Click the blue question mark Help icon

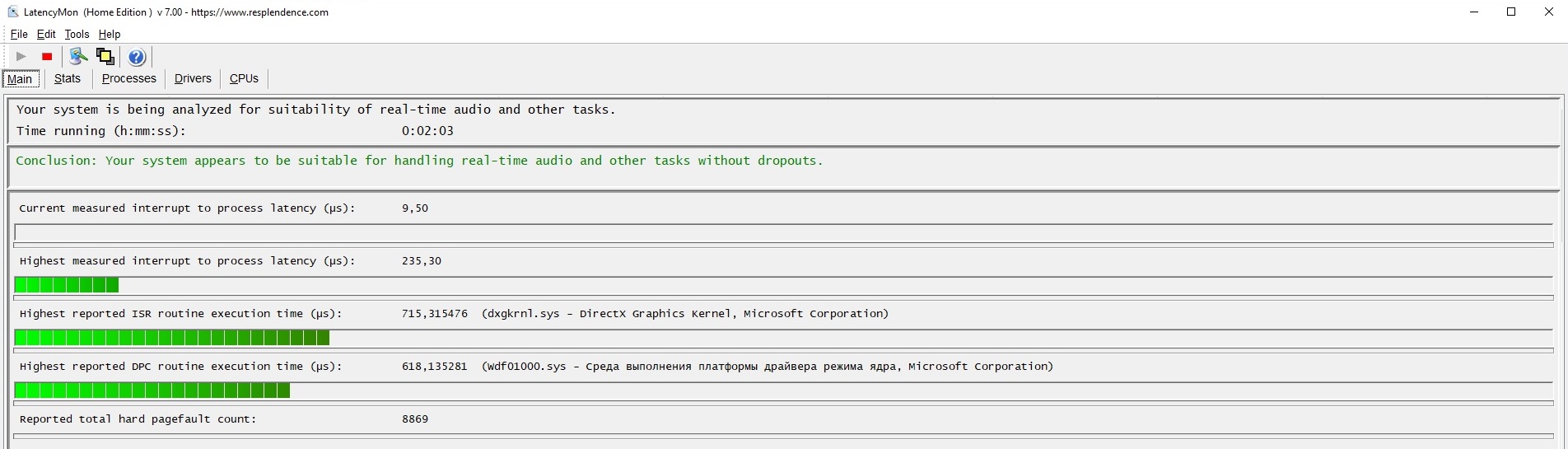(137, 57)
